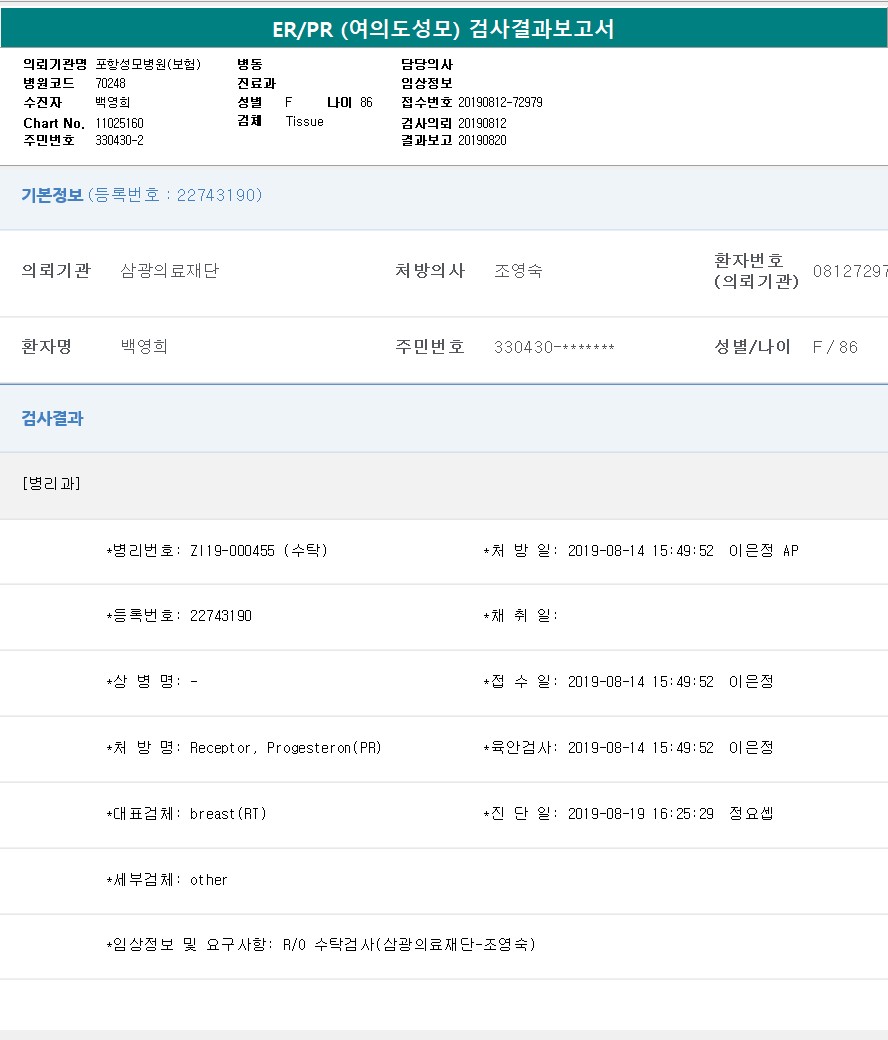Screen dimensions: 888x1040
Task: Click the specimen value Tissue
Action: click(304, 121)
